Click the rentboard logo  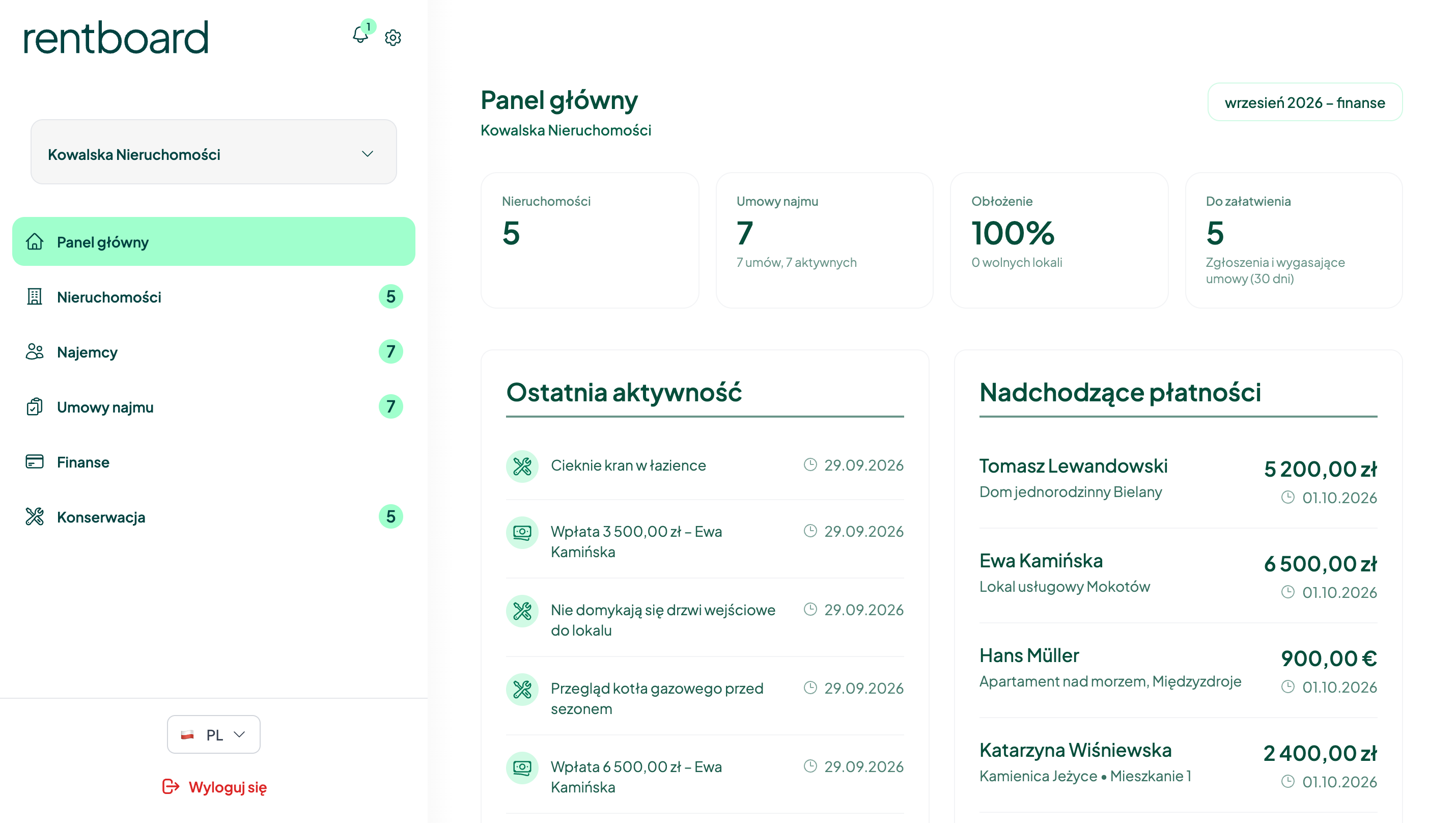[116, 38]
